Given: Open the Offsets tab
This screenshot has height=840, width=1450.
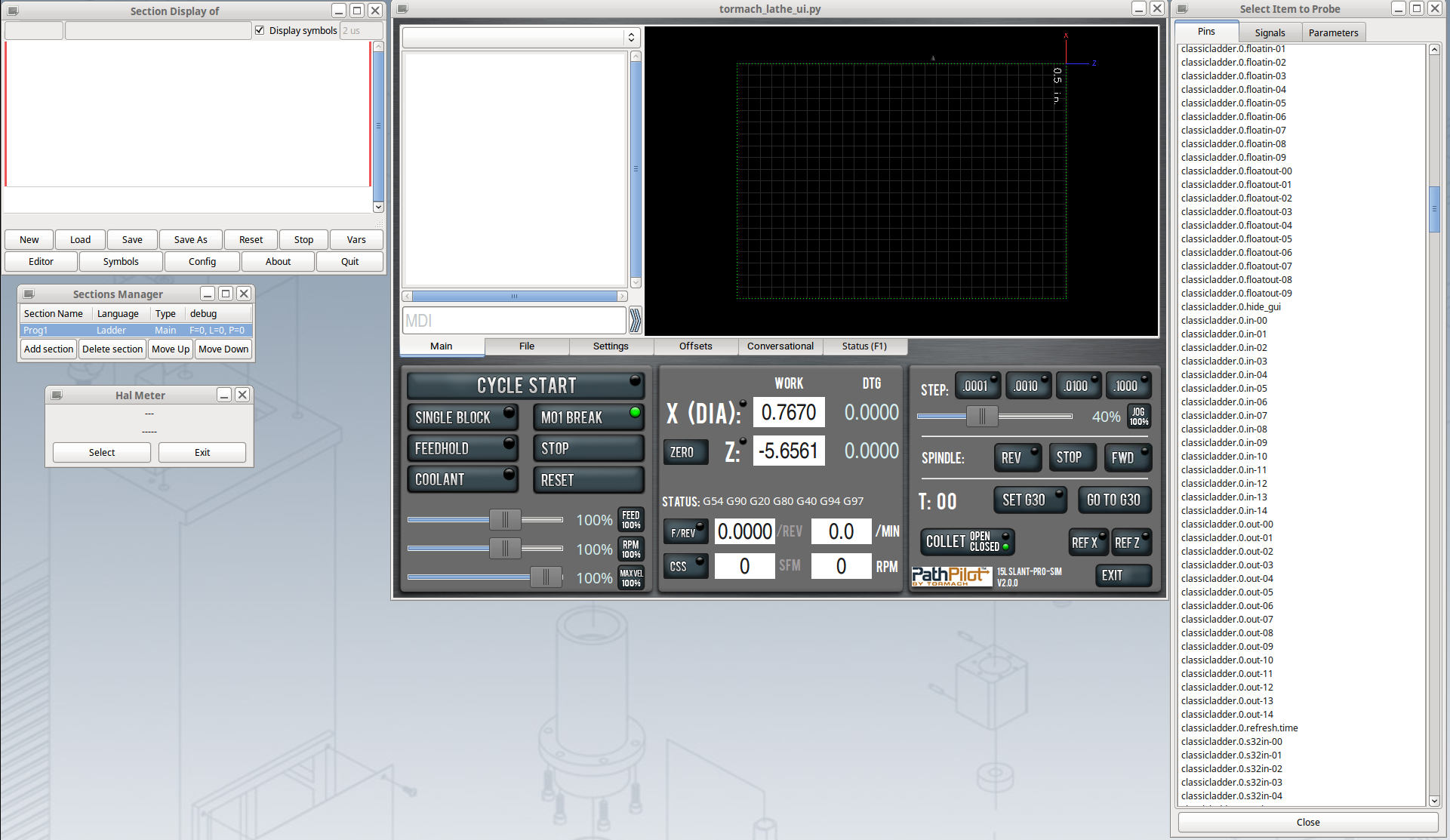Looking at the screenshot, I should tap(695, 346).
